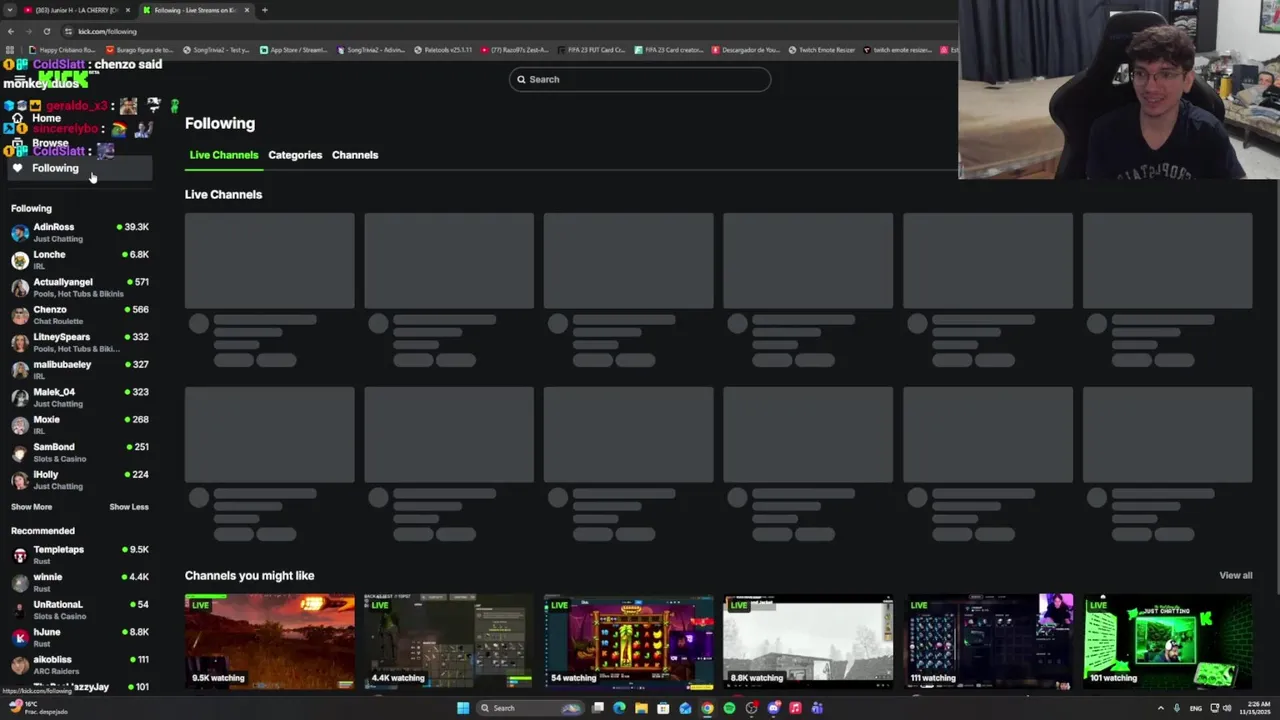The image size is (1280, 720).
Task: Open Lonche channel from the Following list
Action: (80, 260)
